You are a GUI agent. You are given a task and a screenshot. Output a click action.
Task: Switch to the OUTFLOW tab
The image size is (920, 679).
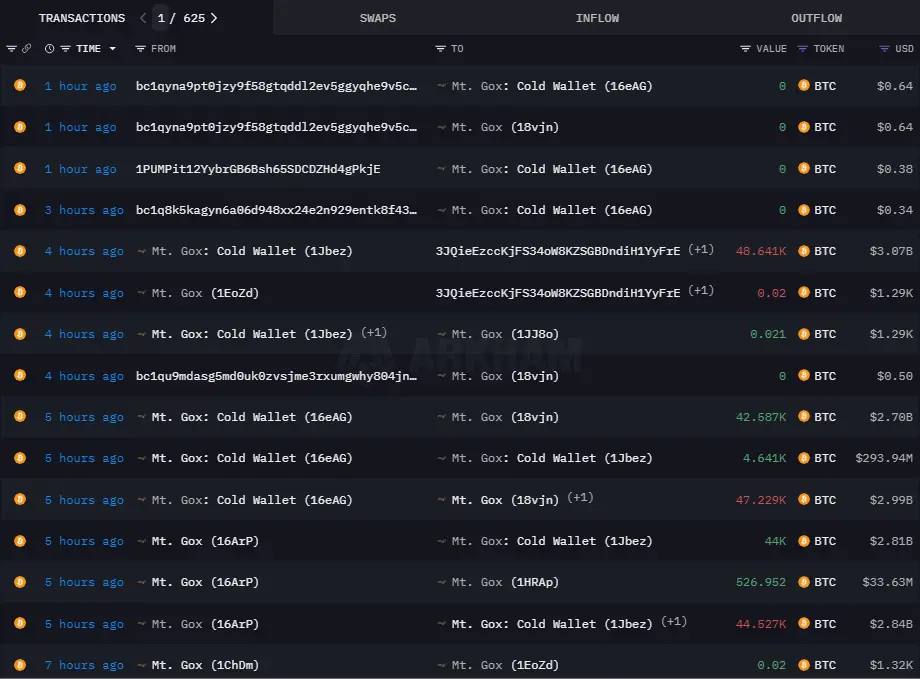point(816,18)
